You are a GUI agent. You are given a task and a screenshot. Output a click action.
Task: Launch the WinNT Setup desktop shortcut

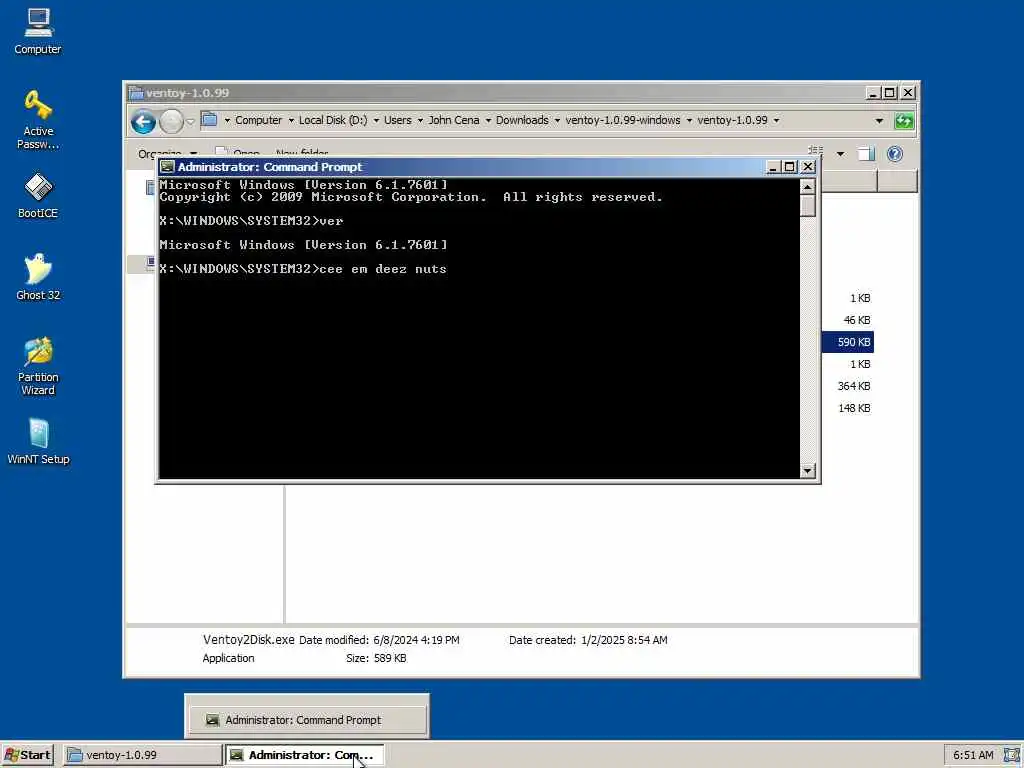pyautogui.click(x=38, y=442)
